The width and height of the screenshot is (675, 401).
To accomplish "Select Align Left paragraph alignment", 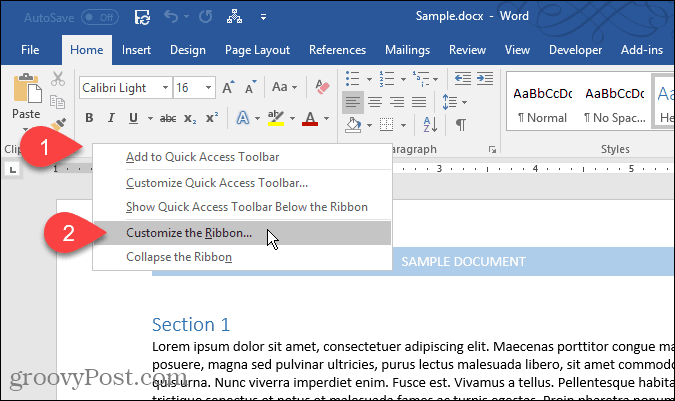I will [353, 102].
